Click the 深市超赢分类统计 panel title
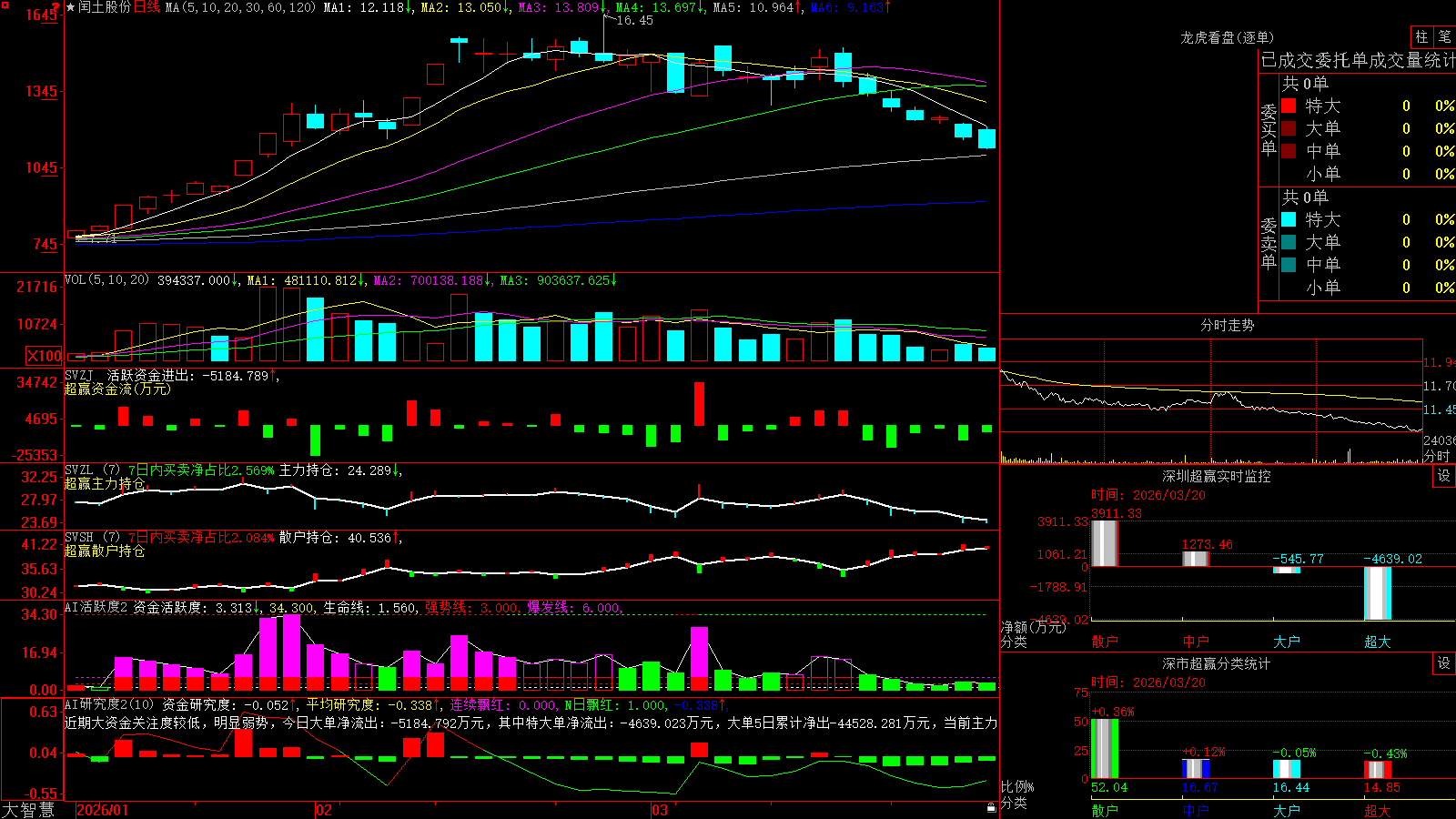This screenshot has width=1456, height=819. coord(1217,663)
